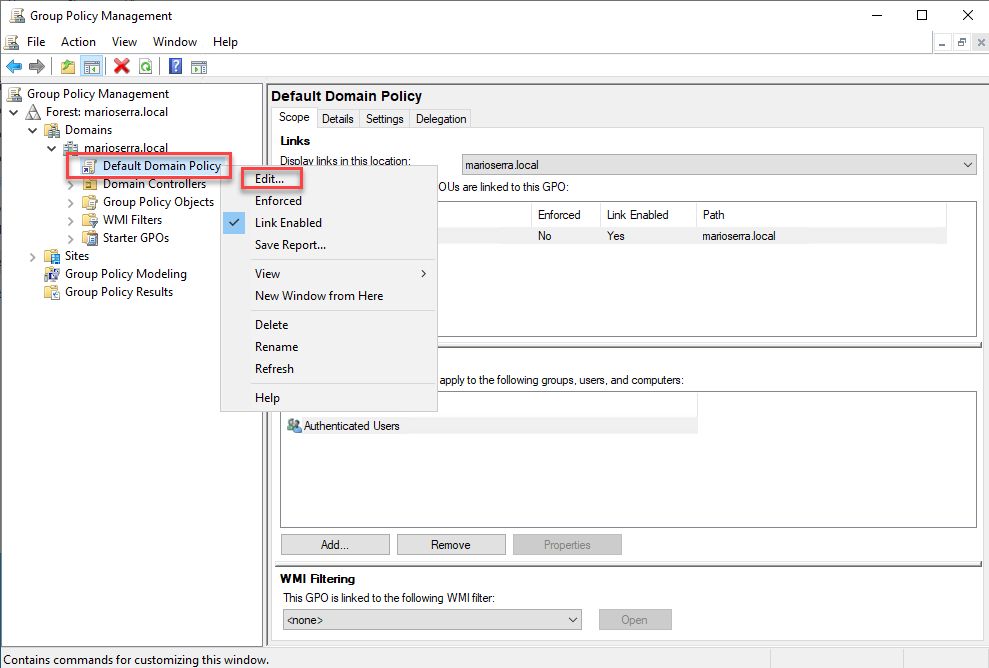Switch to the Settings tab

tap(385, 119)
